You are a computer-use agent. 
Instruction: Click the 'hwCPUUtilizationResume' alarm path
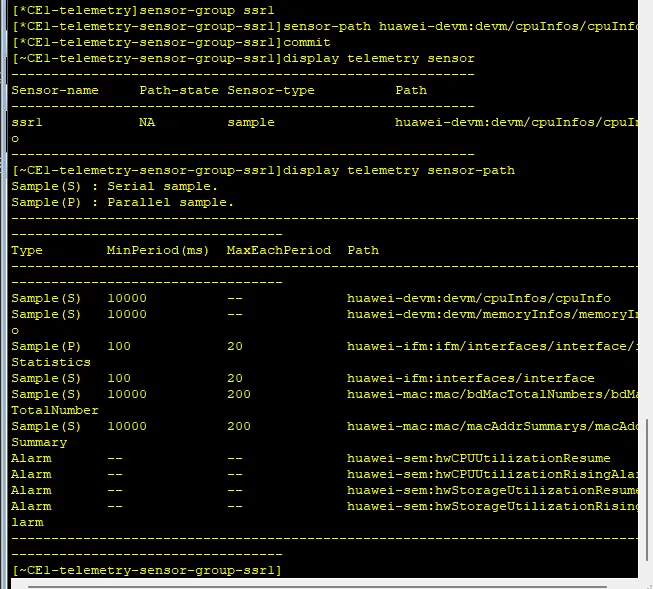(479, 458)
